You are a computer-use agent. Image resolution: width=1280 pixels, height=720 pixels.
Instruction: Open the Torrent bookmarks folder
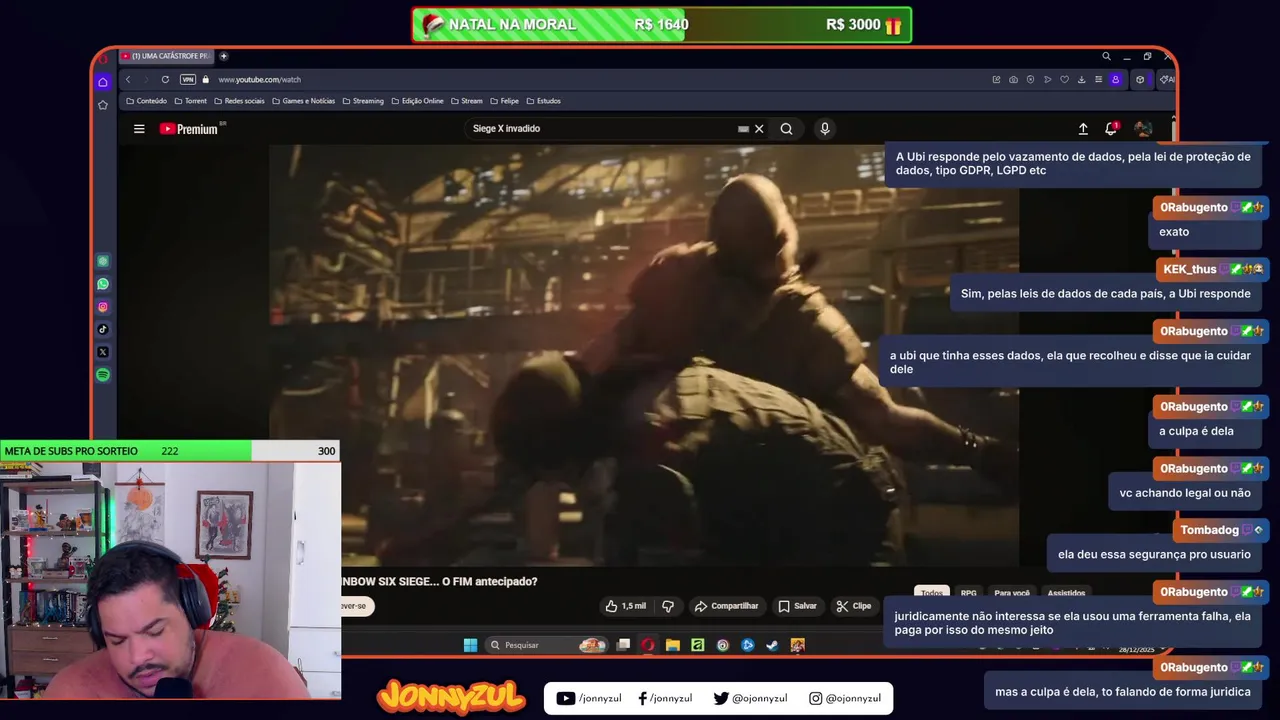191,101
